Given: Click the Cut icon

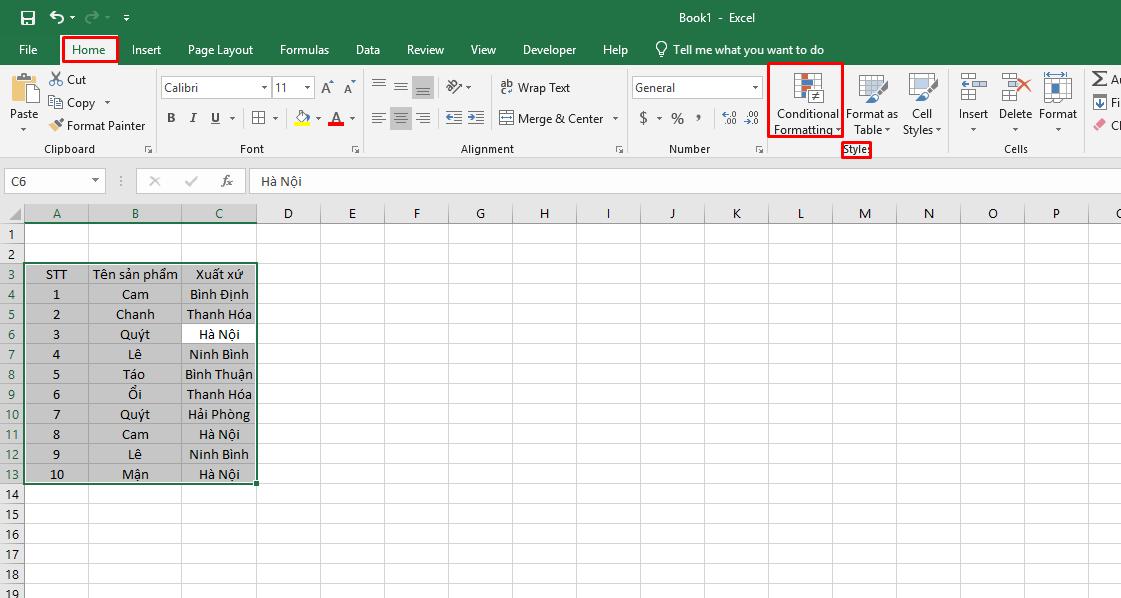Looking at the screenshot, I should 56,79.
